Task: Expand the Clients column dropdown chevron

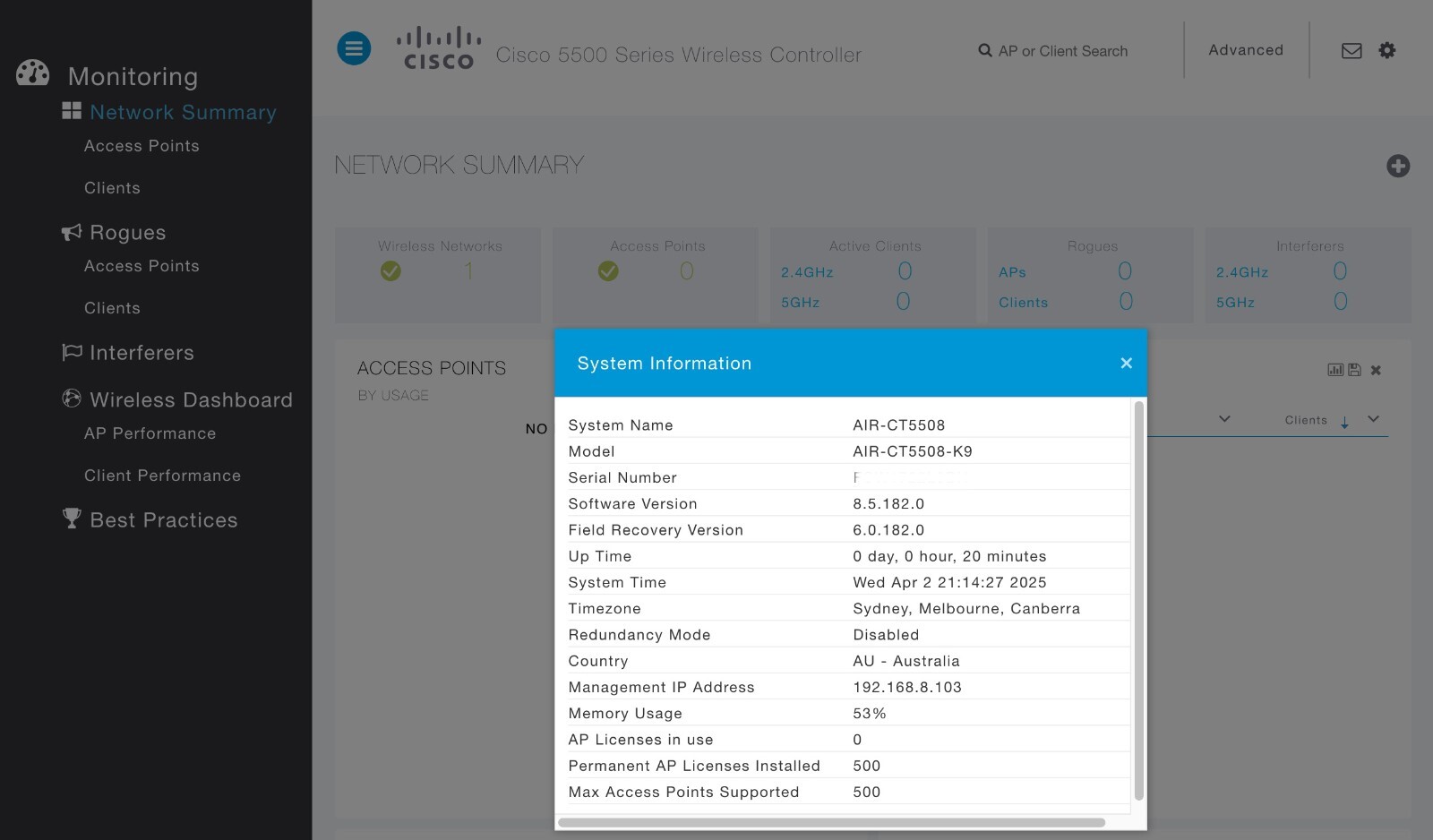Action: click(x=1373, y=419)
